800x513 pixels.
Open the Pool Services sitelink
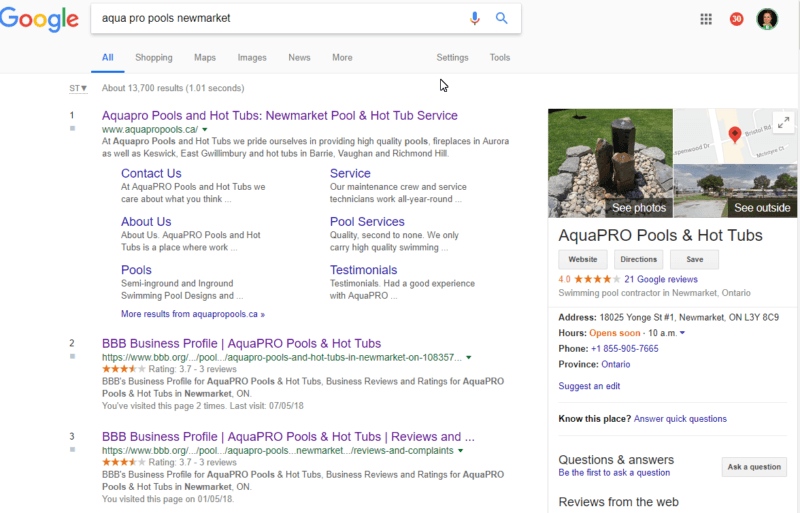tap(367, 222)
